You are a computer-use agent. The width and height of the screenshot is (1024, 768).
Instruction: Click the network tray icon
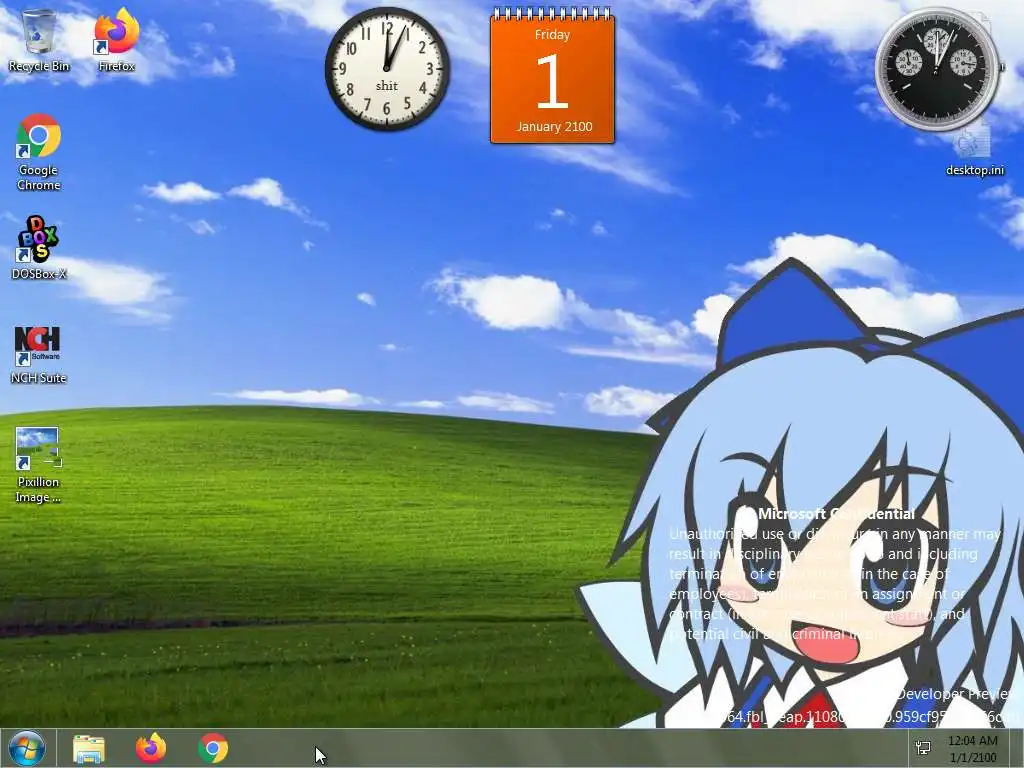click(923, 748)
